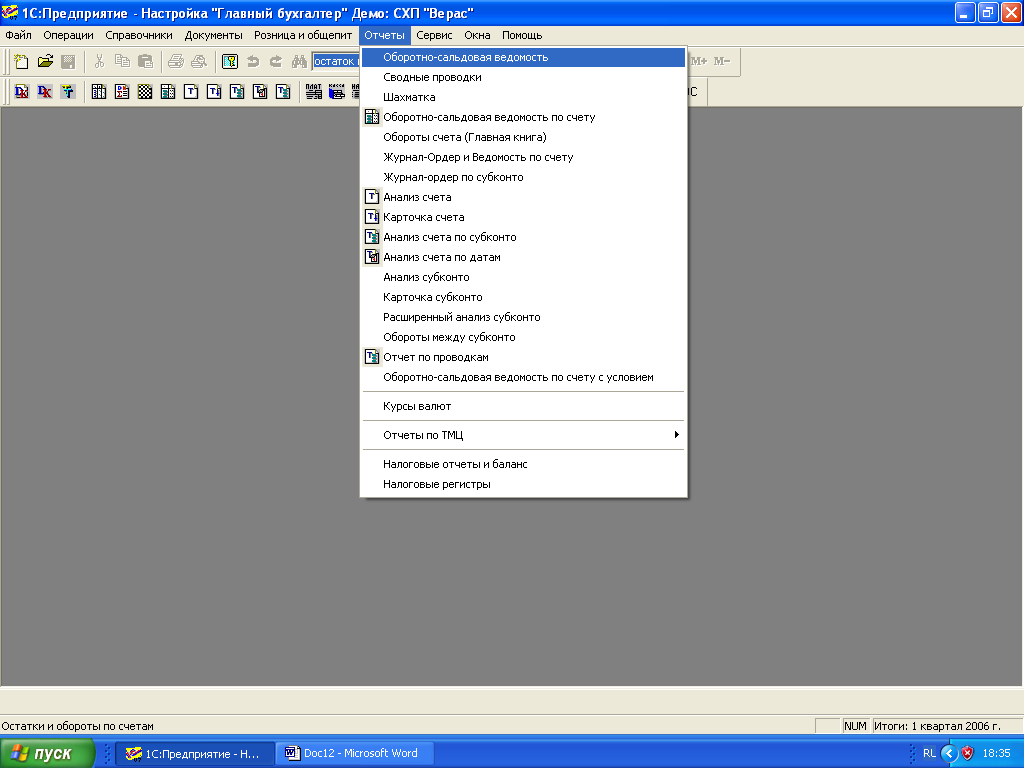Click the plain T account analysis toolbar icon

(191, 91)
